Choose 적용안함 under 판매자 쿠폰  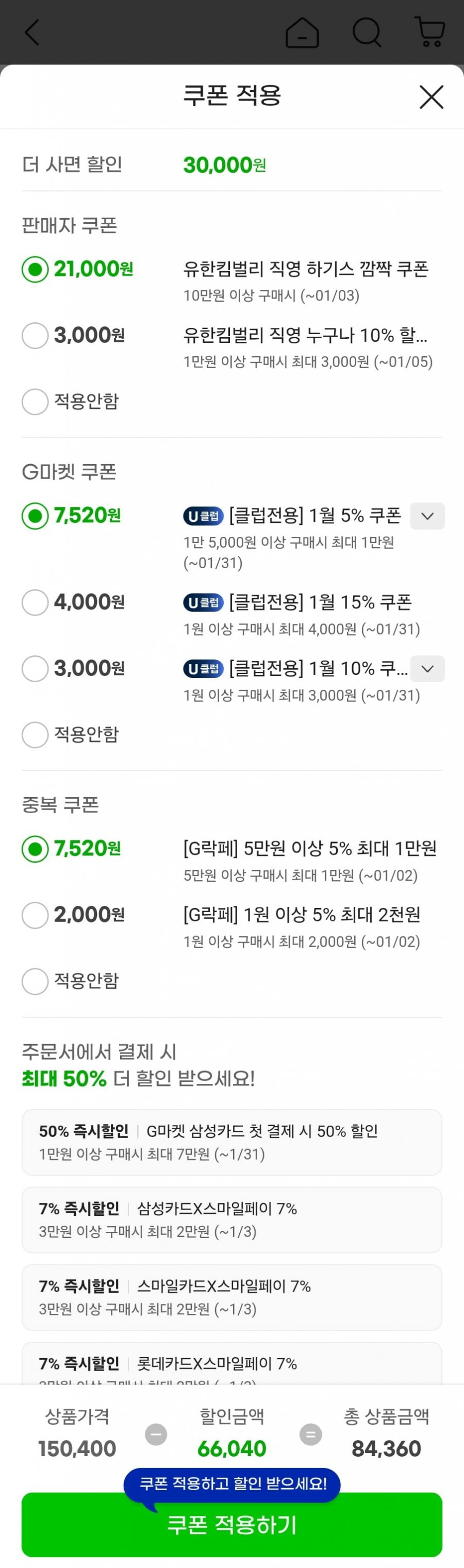36,402
